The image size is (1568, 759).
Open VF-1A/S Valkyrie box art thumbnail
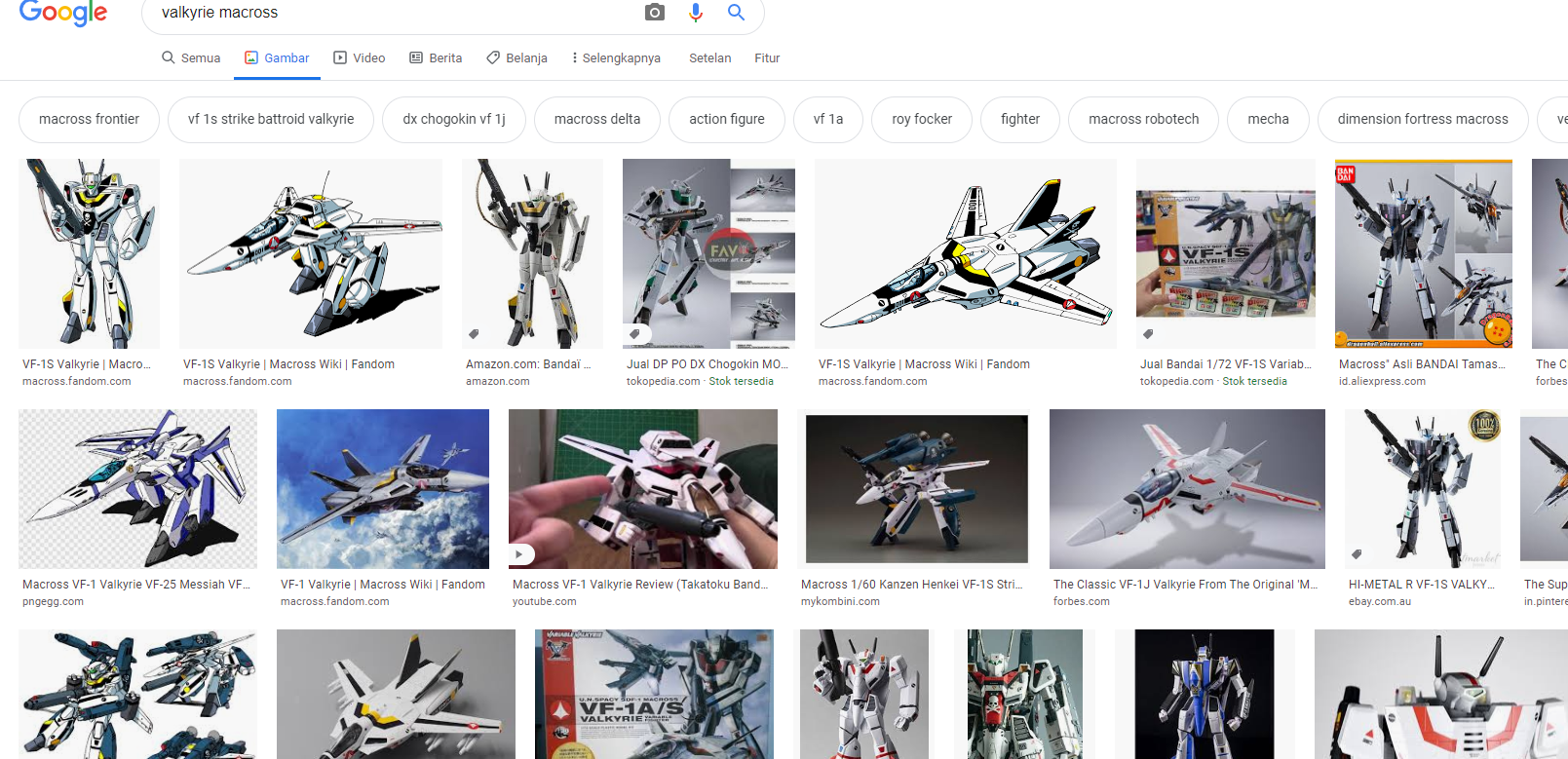pyautogui.click(x=654, y=694)
